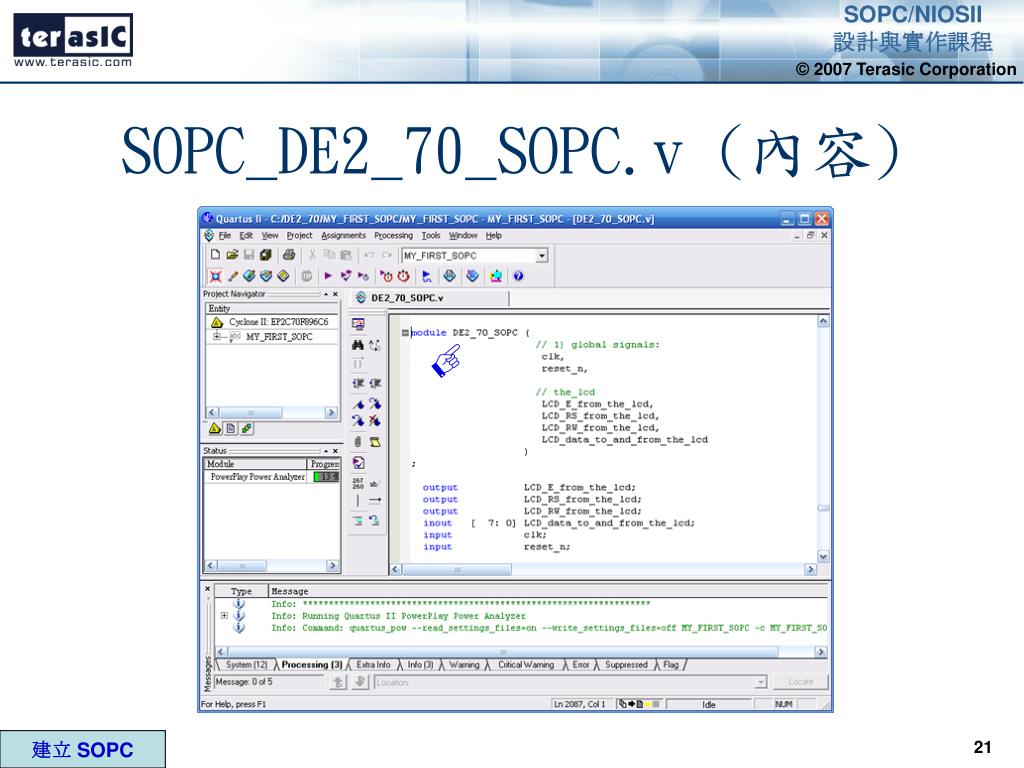Open a file with the folder icon
Image resolution: width=1024 pixels, height=768 pixels.
[232, 255]
